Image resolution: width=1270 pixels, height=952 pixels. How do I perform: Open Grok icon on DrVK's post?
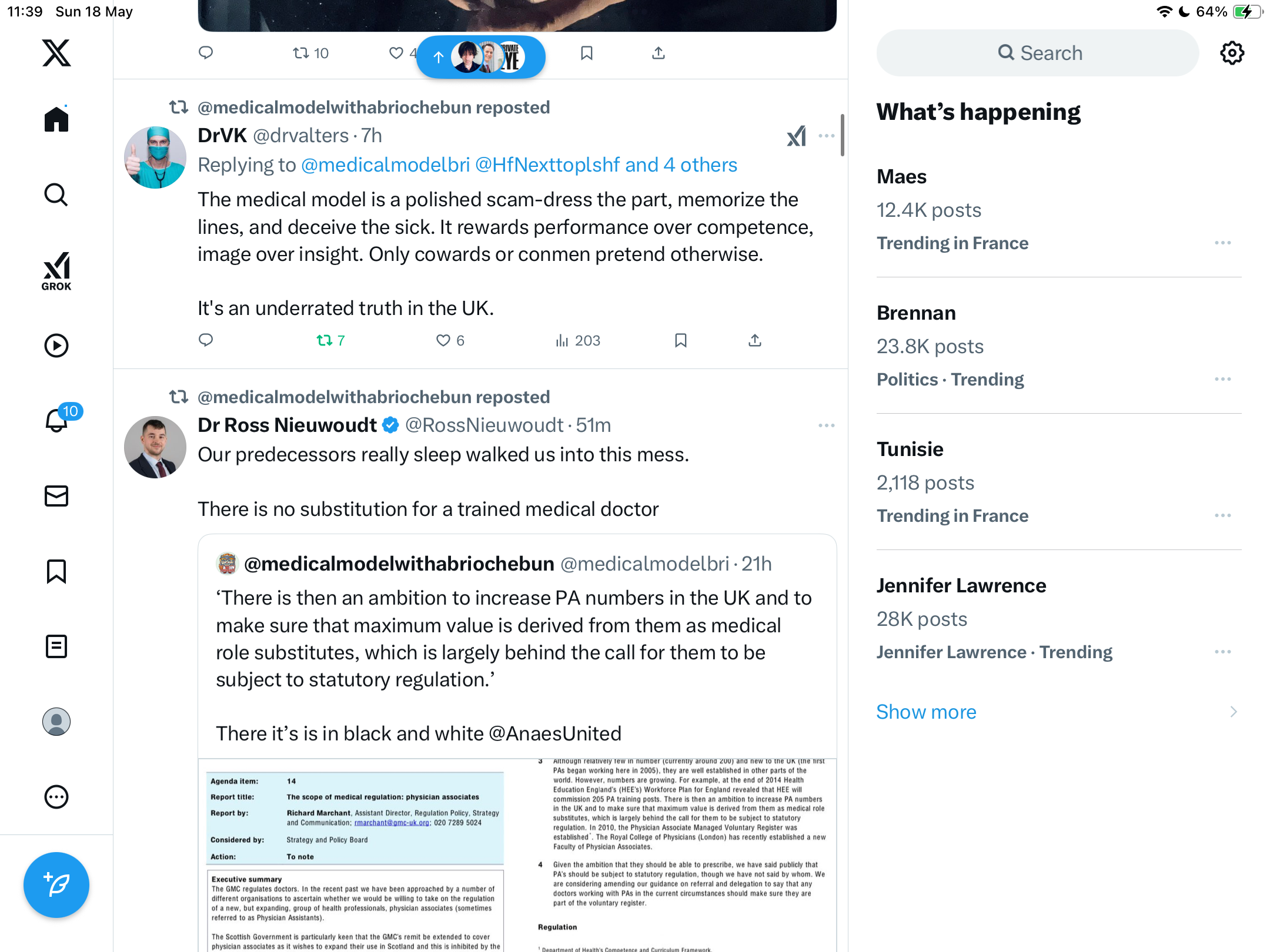coord(797,136)
